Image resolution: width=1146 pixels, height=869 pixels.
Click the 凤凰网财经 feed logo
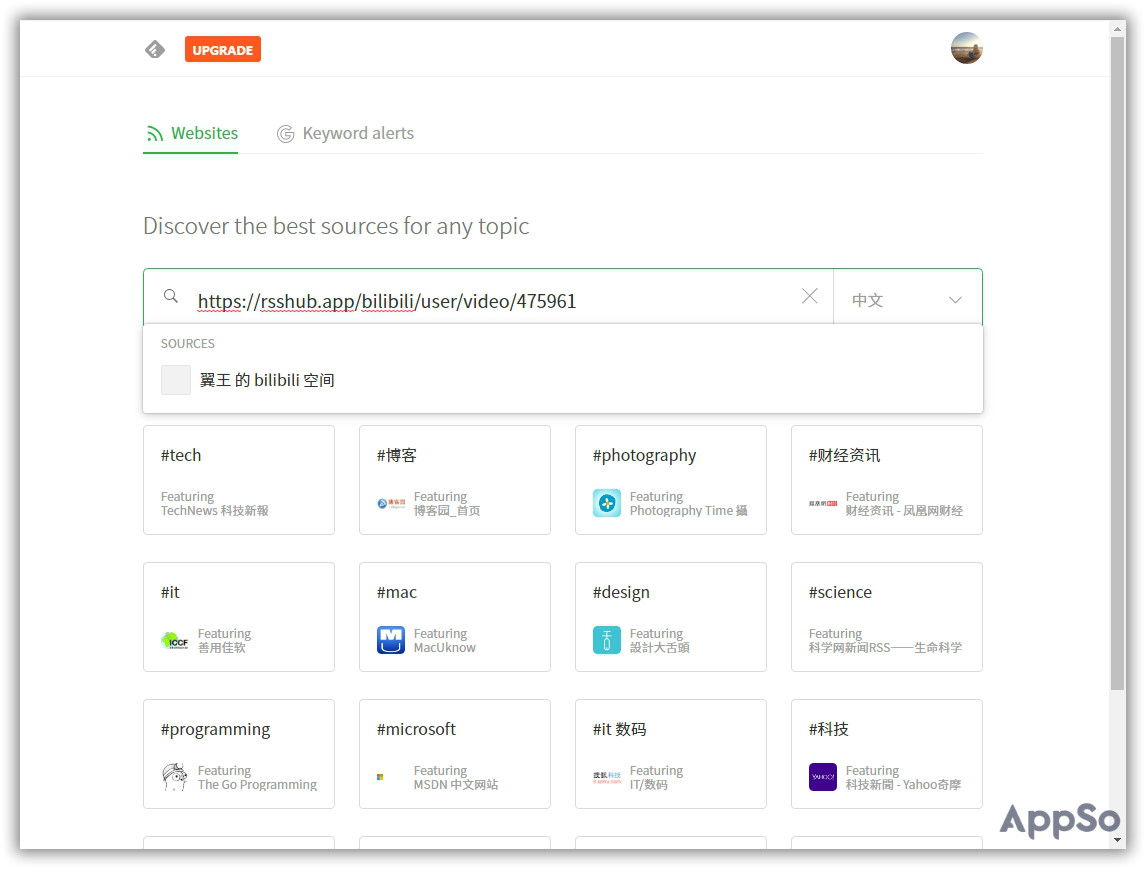(x=823, y=503)
